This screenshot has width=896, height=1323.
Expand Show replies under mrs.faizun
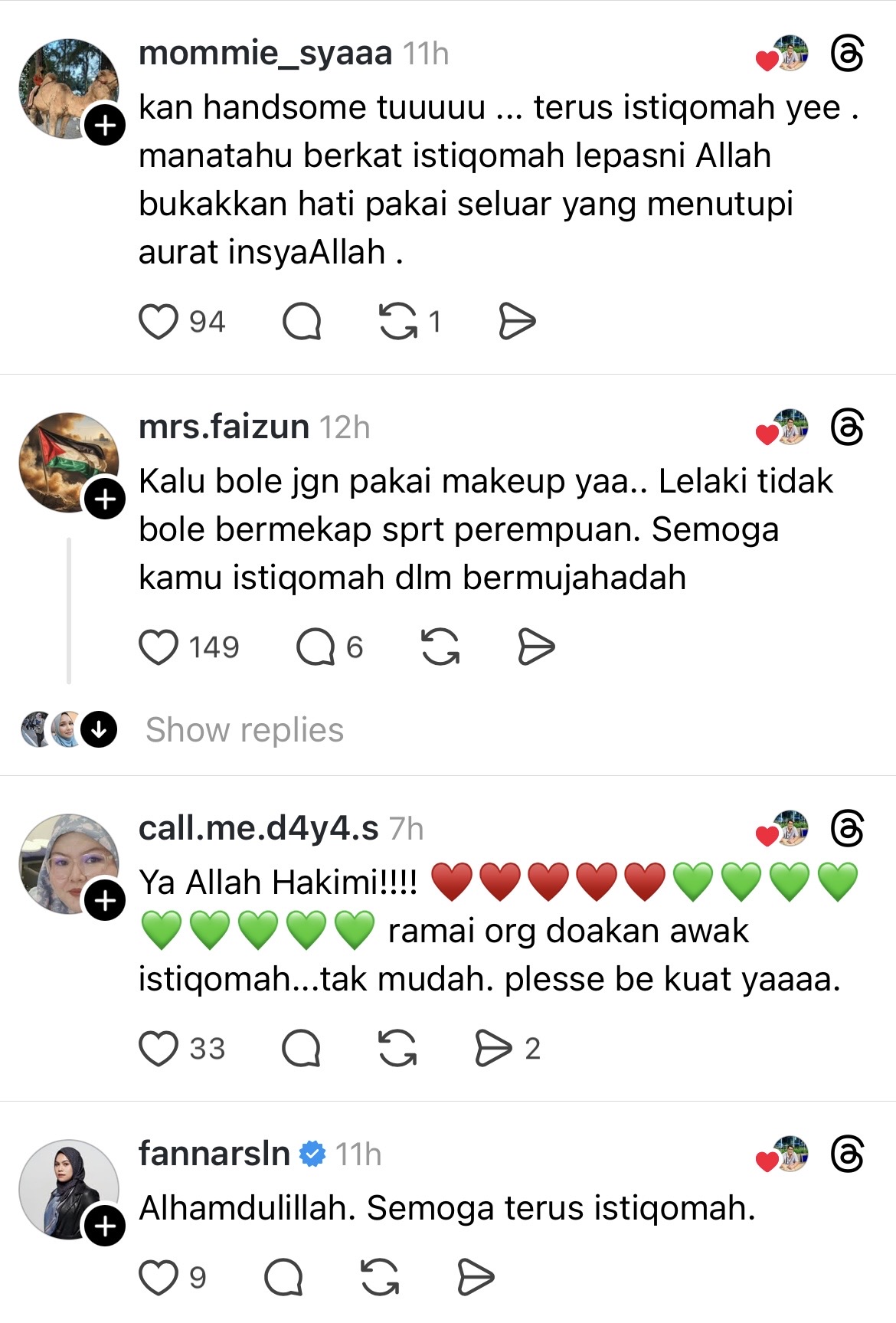(244, 729)
